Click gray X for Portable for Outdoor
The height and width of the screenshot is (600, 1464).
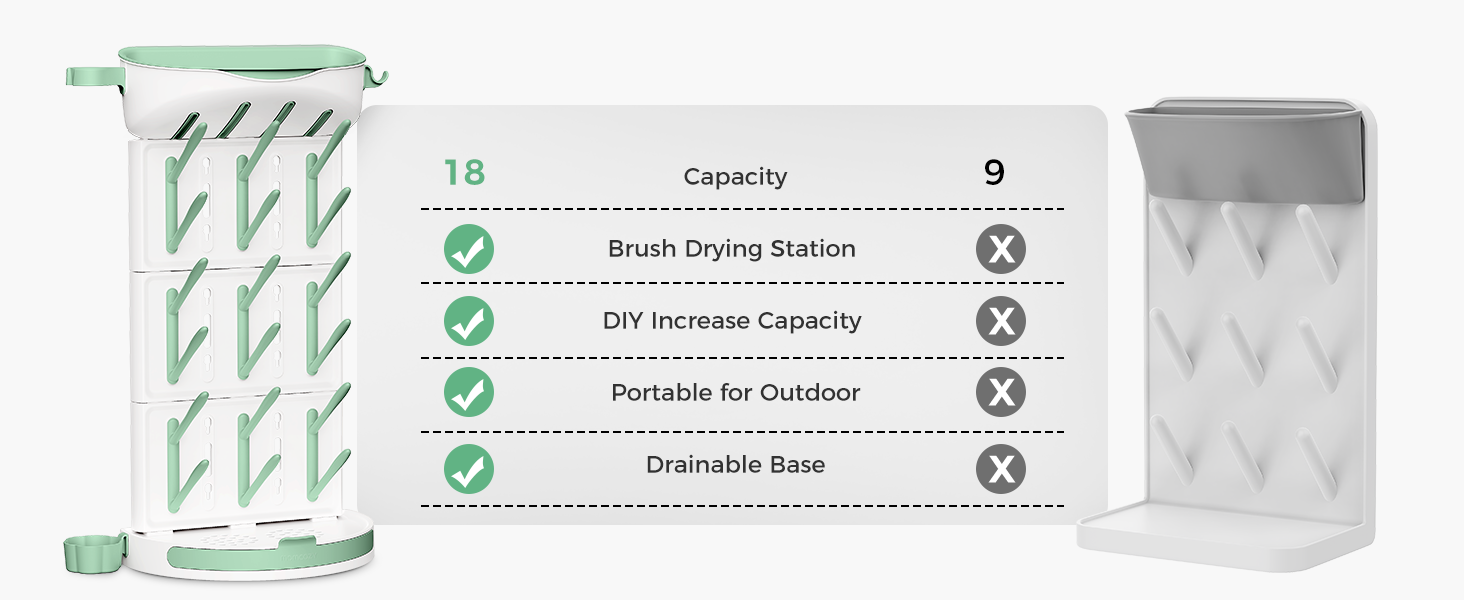(1001, 393)
